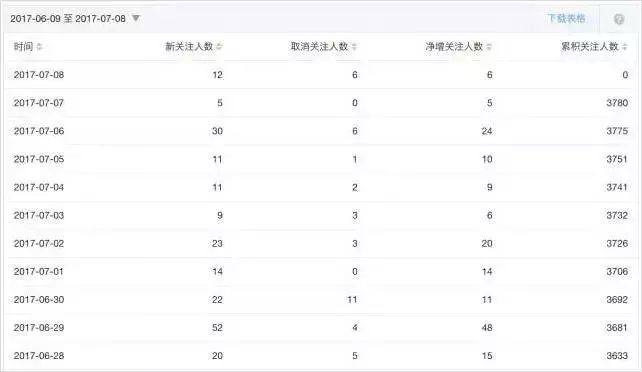Sort by 净增关注人数 column arrows
This screenshot has height=372, width=642.
click(x=489, y=47)
